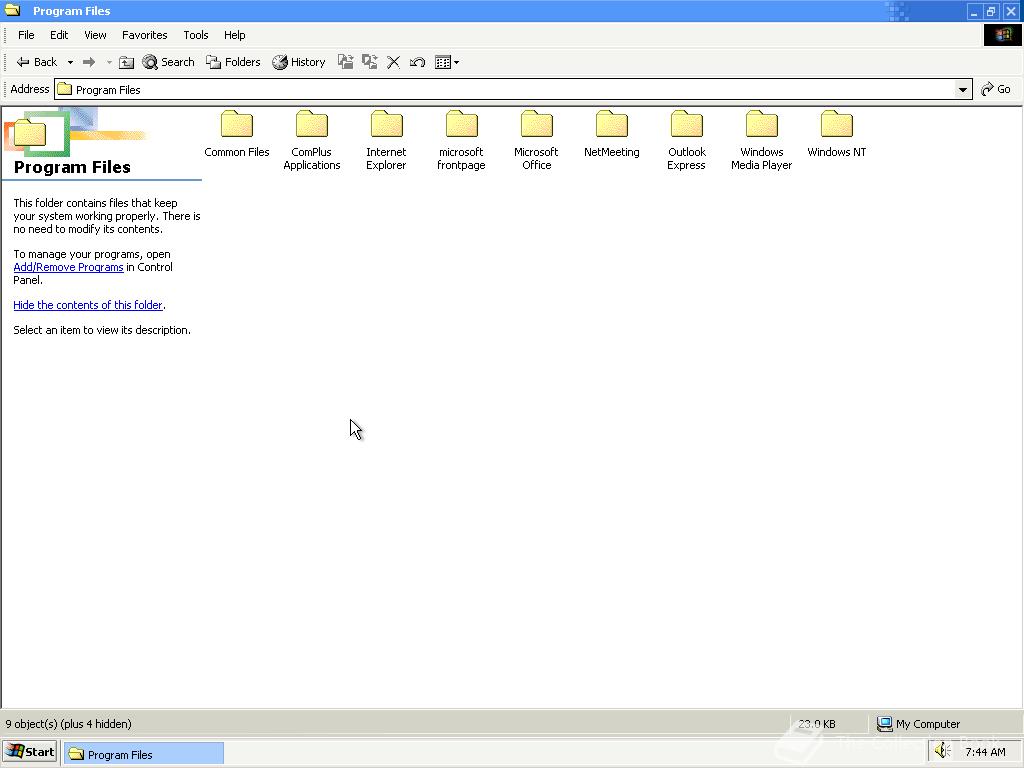Click the 23.0 KB status text

click(816, 724)
